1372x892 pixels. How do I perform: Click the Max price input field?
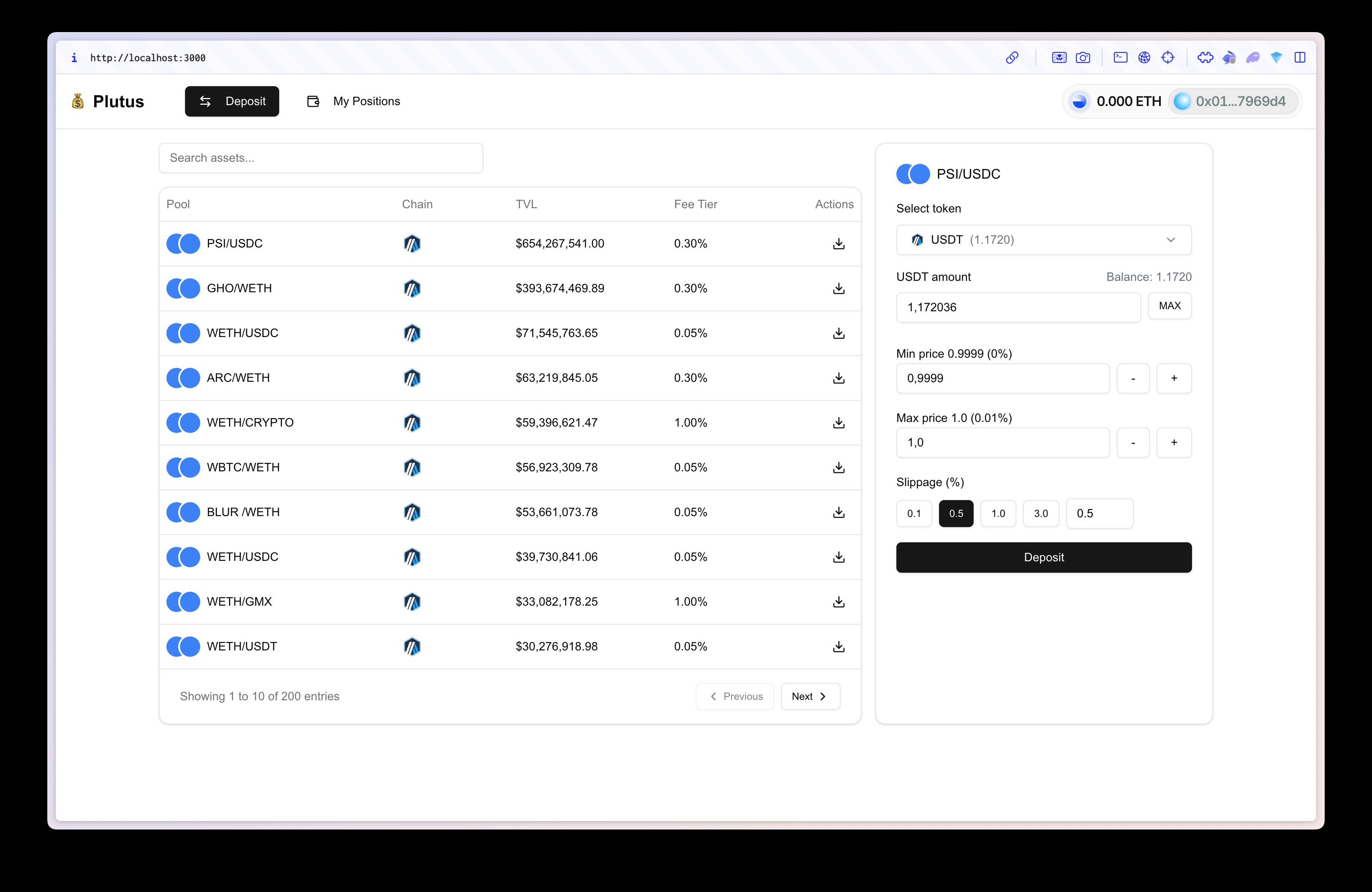pyautogui.click(x=1002, y=443)
